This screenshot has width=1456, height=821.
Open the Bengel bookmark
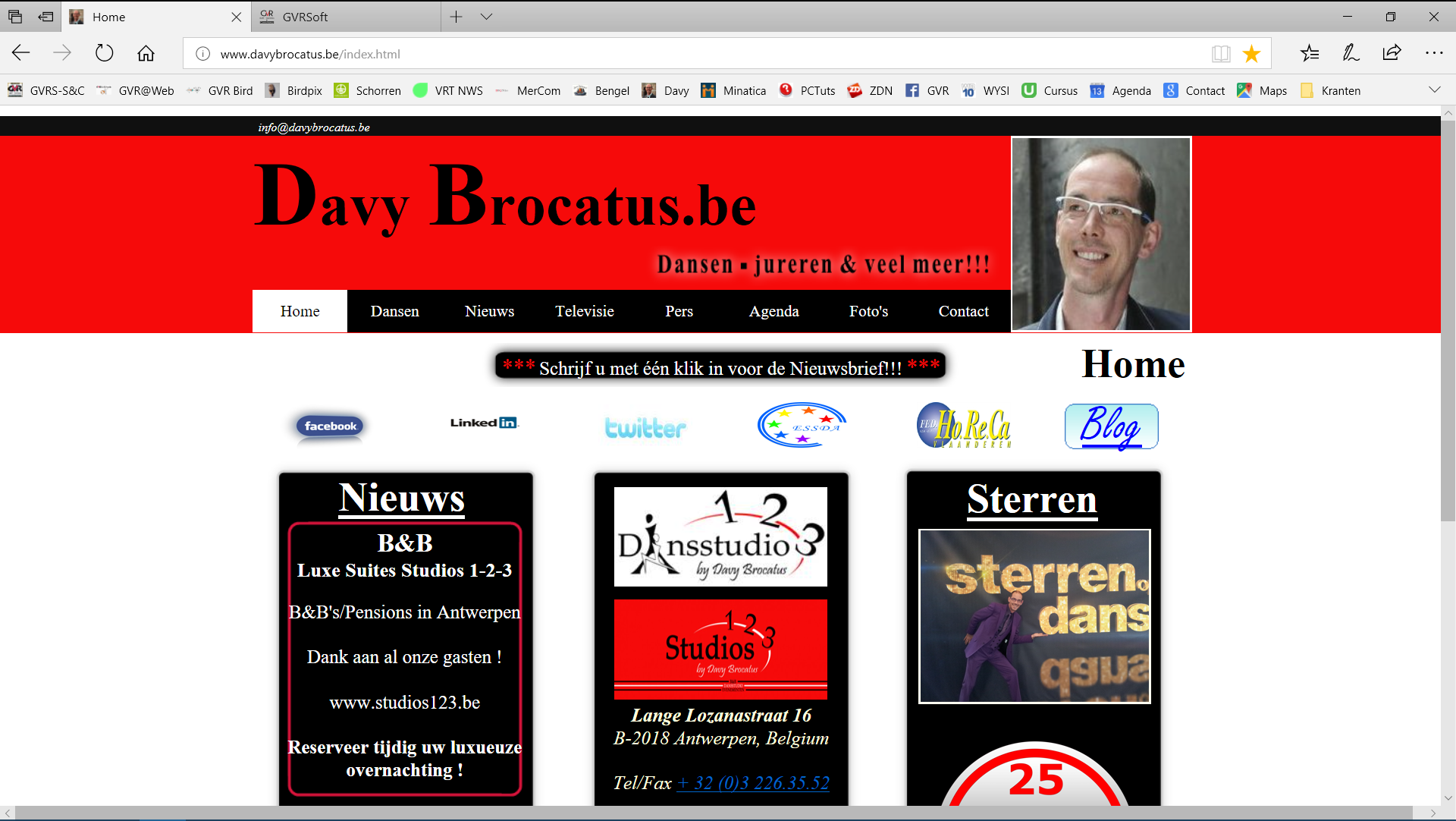coord(601,90)
